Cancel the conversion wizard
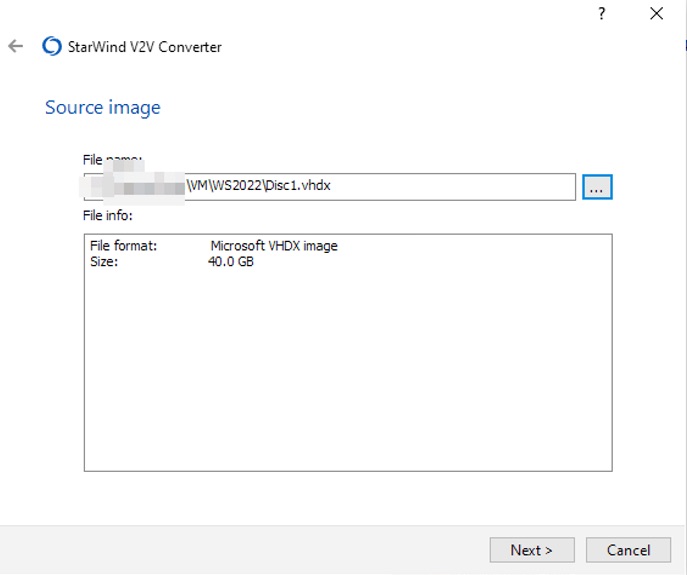687x575 pixels. 628,550
